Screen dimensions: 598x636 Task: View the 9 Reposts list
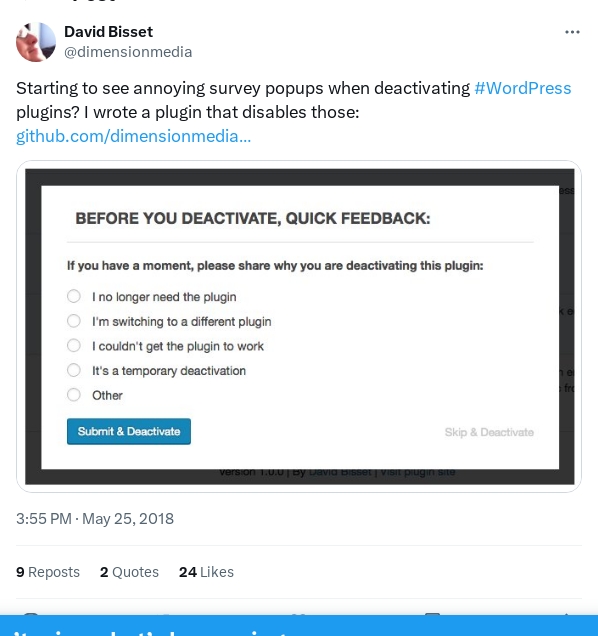click(48, 572)
